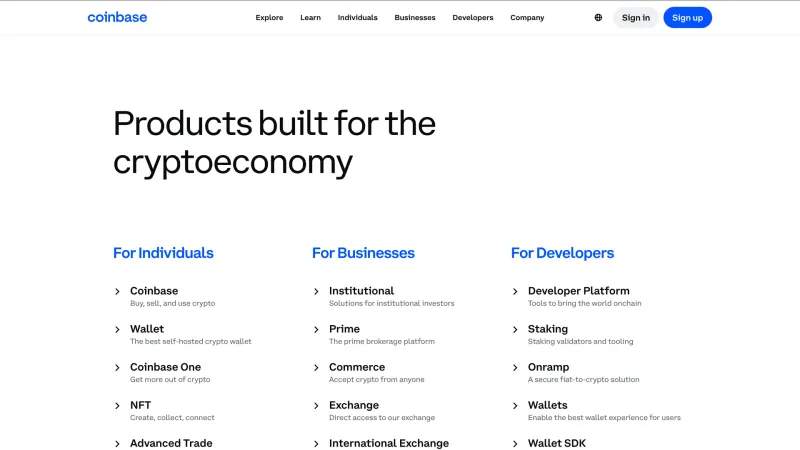This screenshot has width=800, height=450.
Task: Click 'Get more out of crypto' text
Action: (170, 380)
